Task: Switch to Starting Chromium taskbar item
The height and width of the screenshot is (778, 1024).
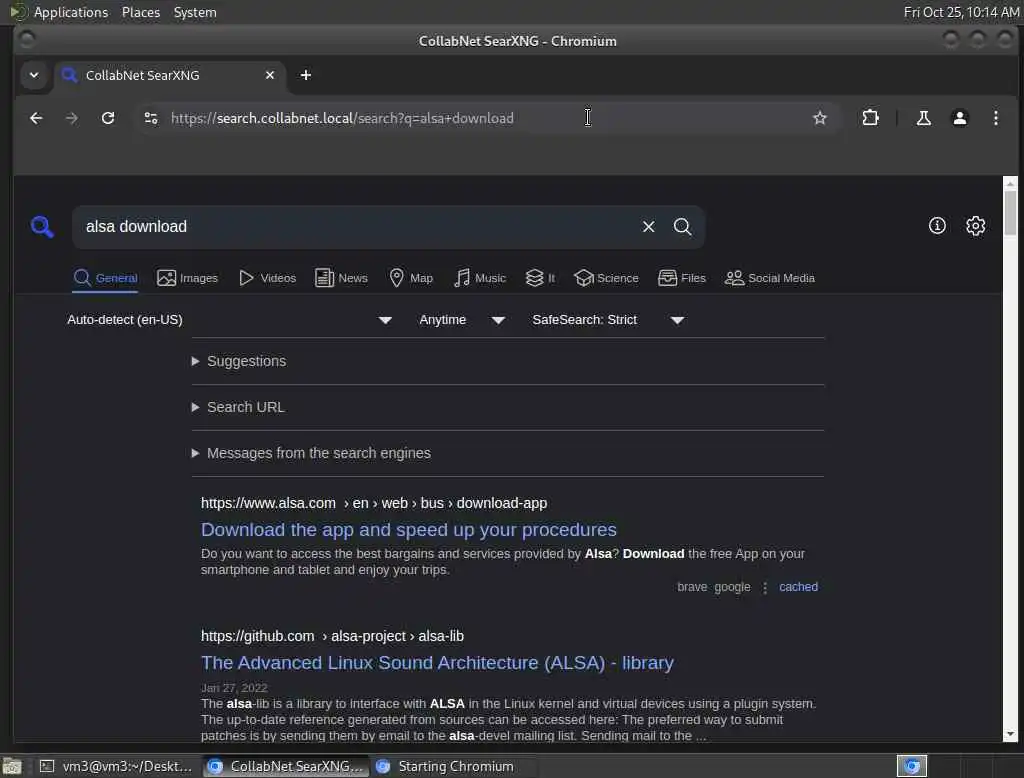Action: pyautogui.click(x=453, y=766)
